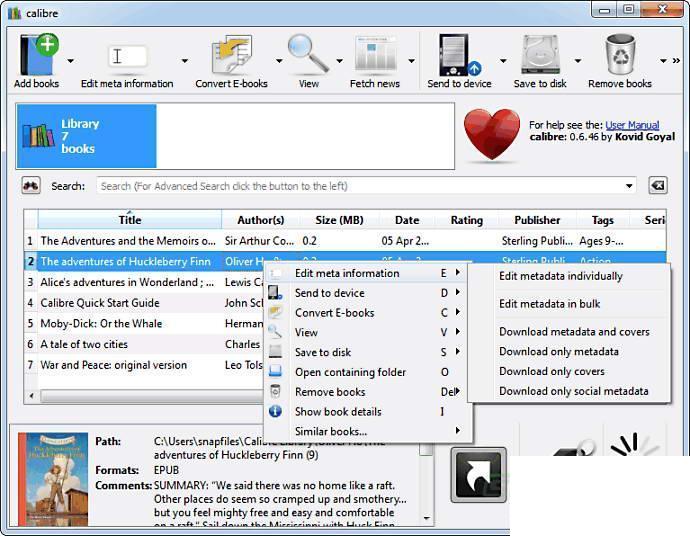
Task: Open the Remove books dropdown arrow
Action: coord(663,61)
